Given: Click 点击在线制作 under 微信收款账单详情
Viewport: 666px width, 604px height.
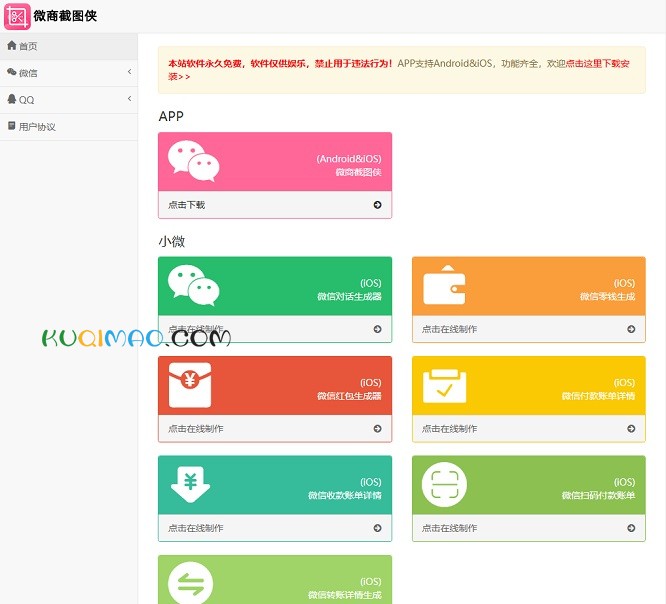Looking at the screenshot, I should [195, 528].
